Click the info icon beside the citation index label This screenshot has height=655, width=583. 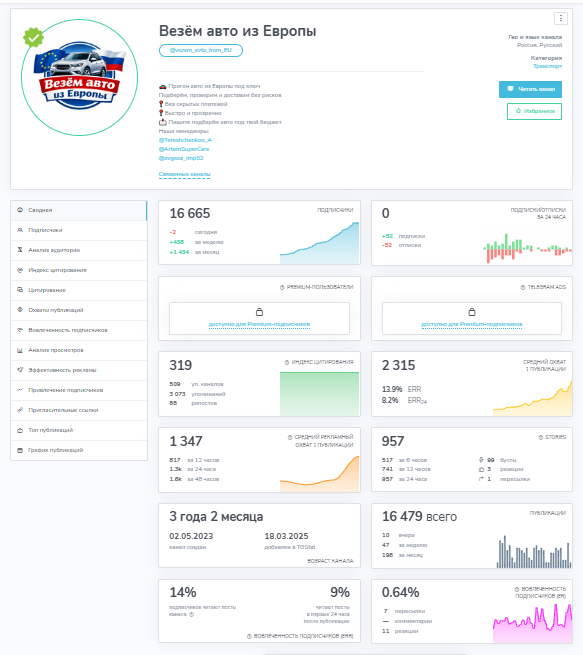point(287,362)
